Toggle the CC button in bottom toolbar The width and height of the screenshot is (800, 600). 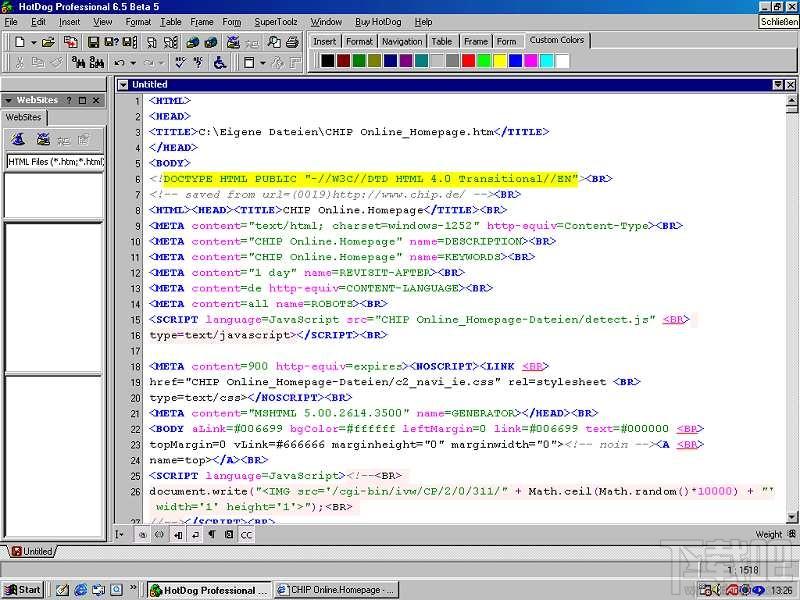click(246, 535)
